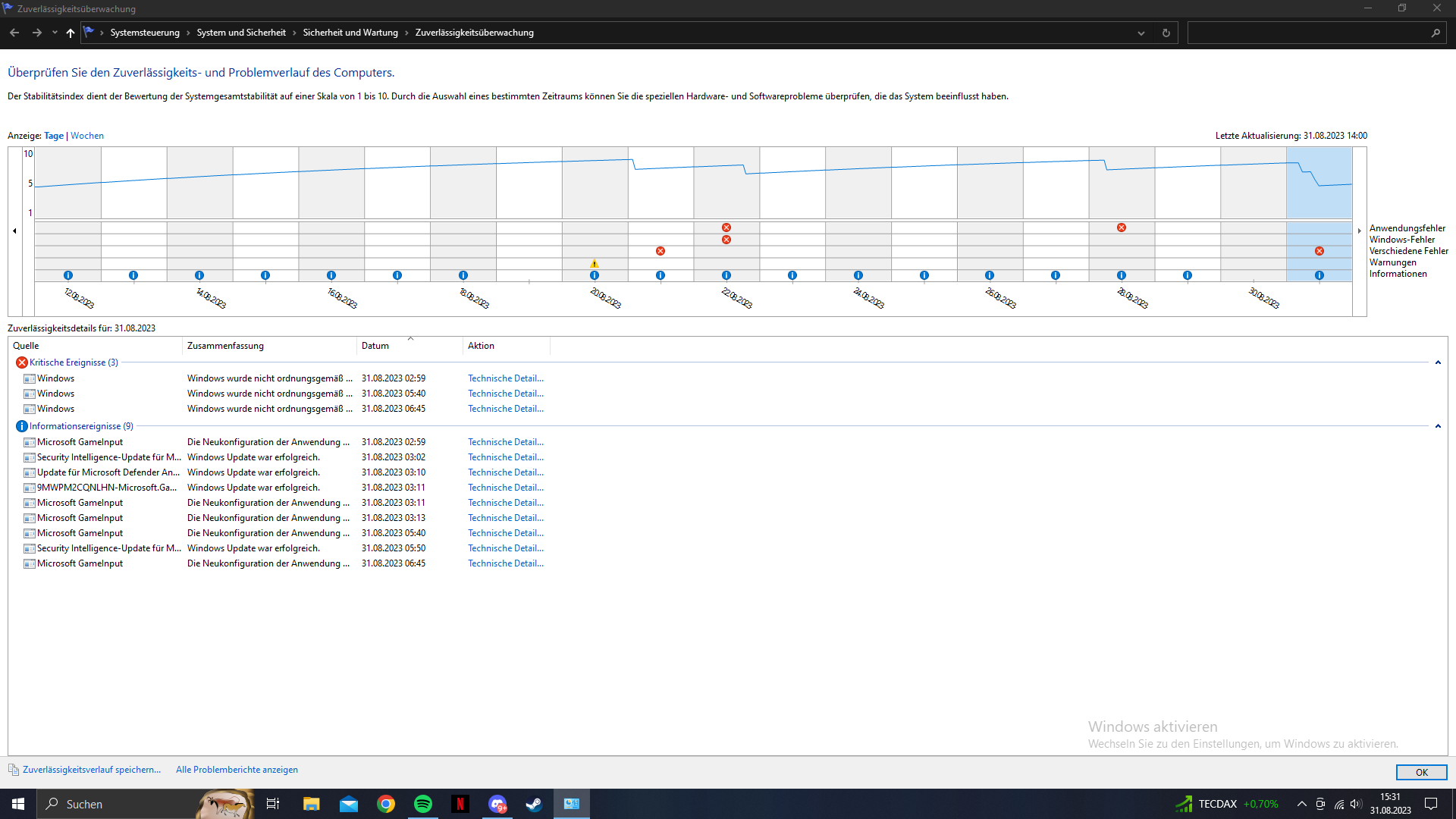
Task: Click the back navigation arrow
Action: click(x=14, y=33)
